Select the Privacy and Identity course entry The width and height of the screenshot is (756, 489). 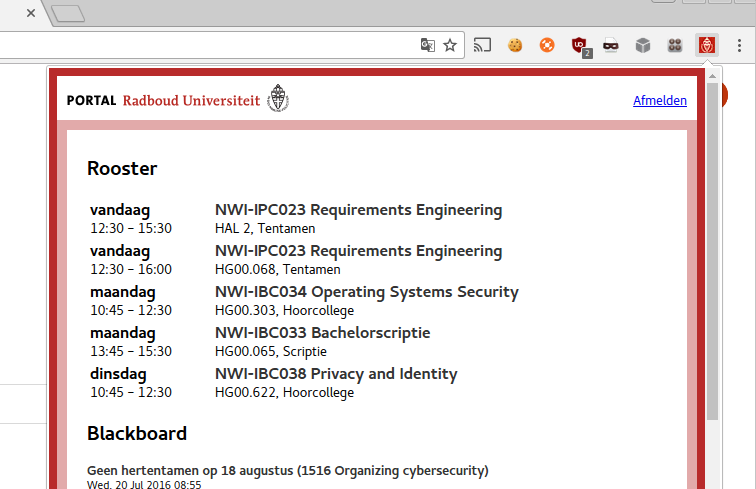pos(336,374)
